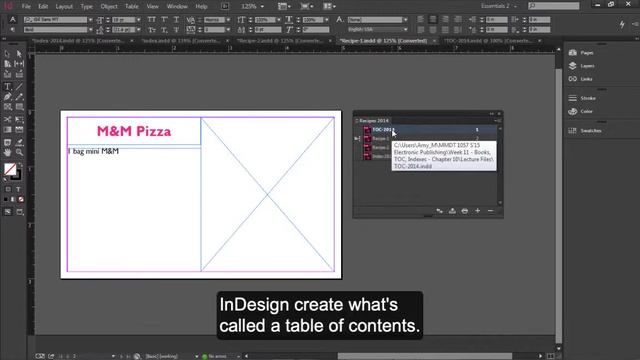Select the Gradient Feather tool

(19, 130)
